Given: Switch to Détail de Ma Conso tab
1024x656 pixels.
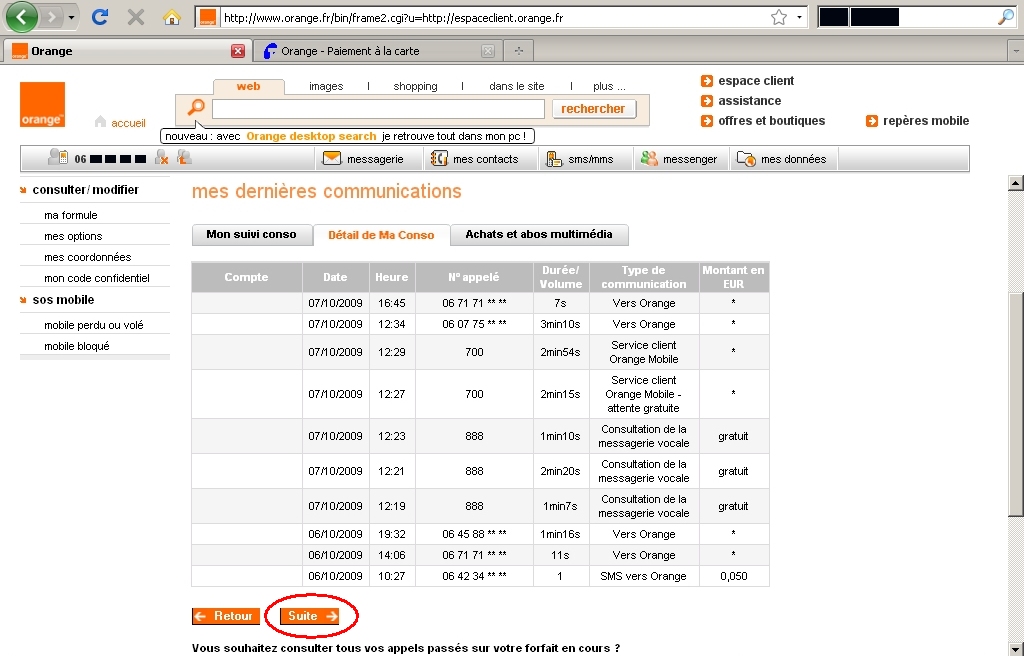Looking at the screenshot, I should (381, 235).
